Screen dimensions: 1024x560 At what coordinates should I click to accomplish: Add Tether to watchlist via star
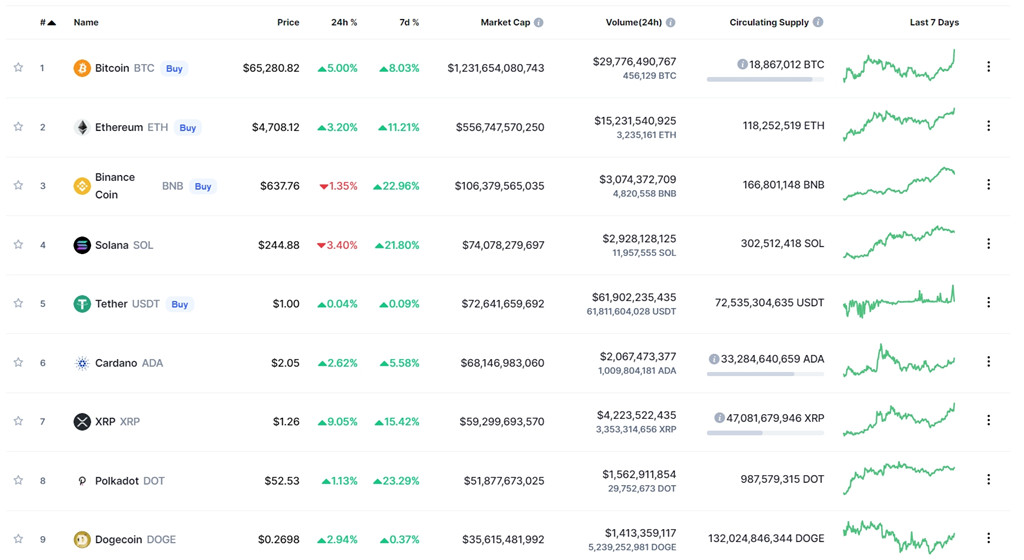click(x=18, y=303)
